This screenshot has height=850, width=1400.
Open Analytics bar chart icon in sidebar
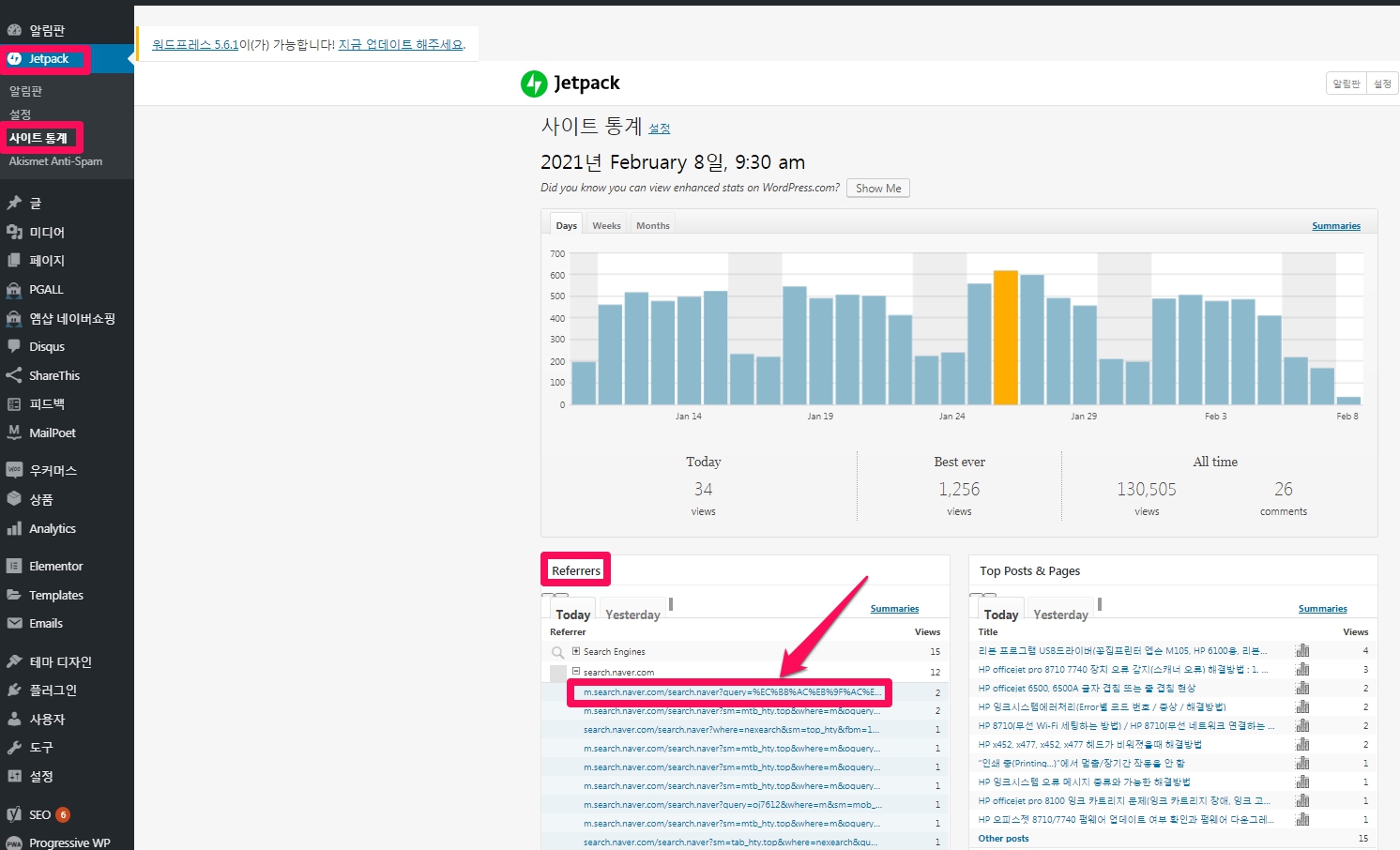[x=14, y=528]
